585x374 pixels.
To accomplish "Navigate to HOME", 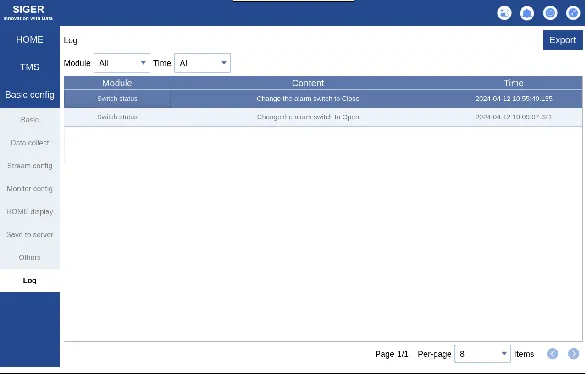I will [x=30, y=40].
